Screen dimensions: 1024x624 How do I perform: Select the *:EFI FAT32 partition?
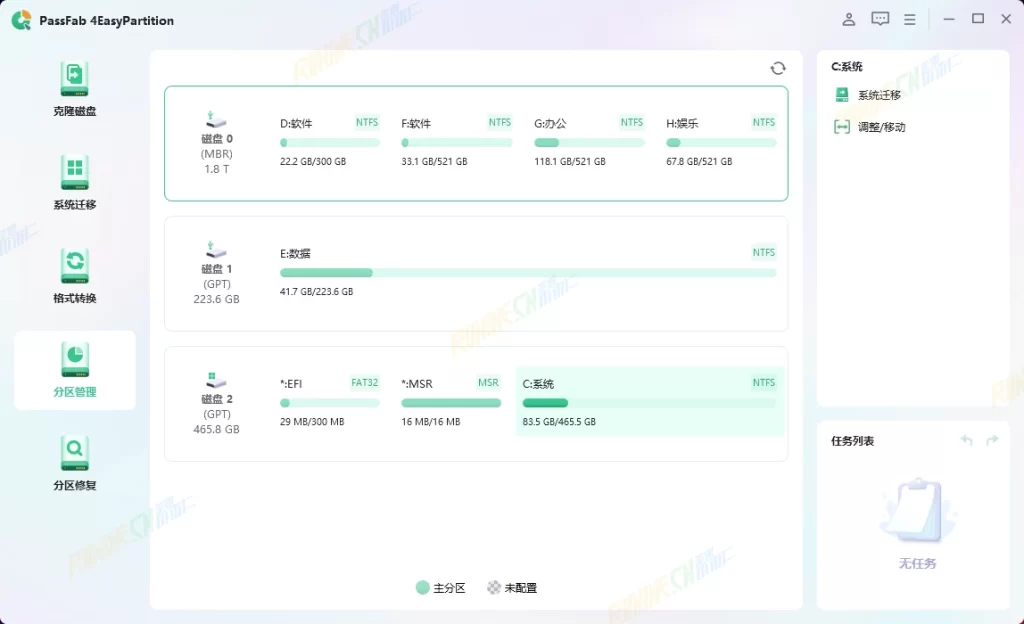[329, 402]
